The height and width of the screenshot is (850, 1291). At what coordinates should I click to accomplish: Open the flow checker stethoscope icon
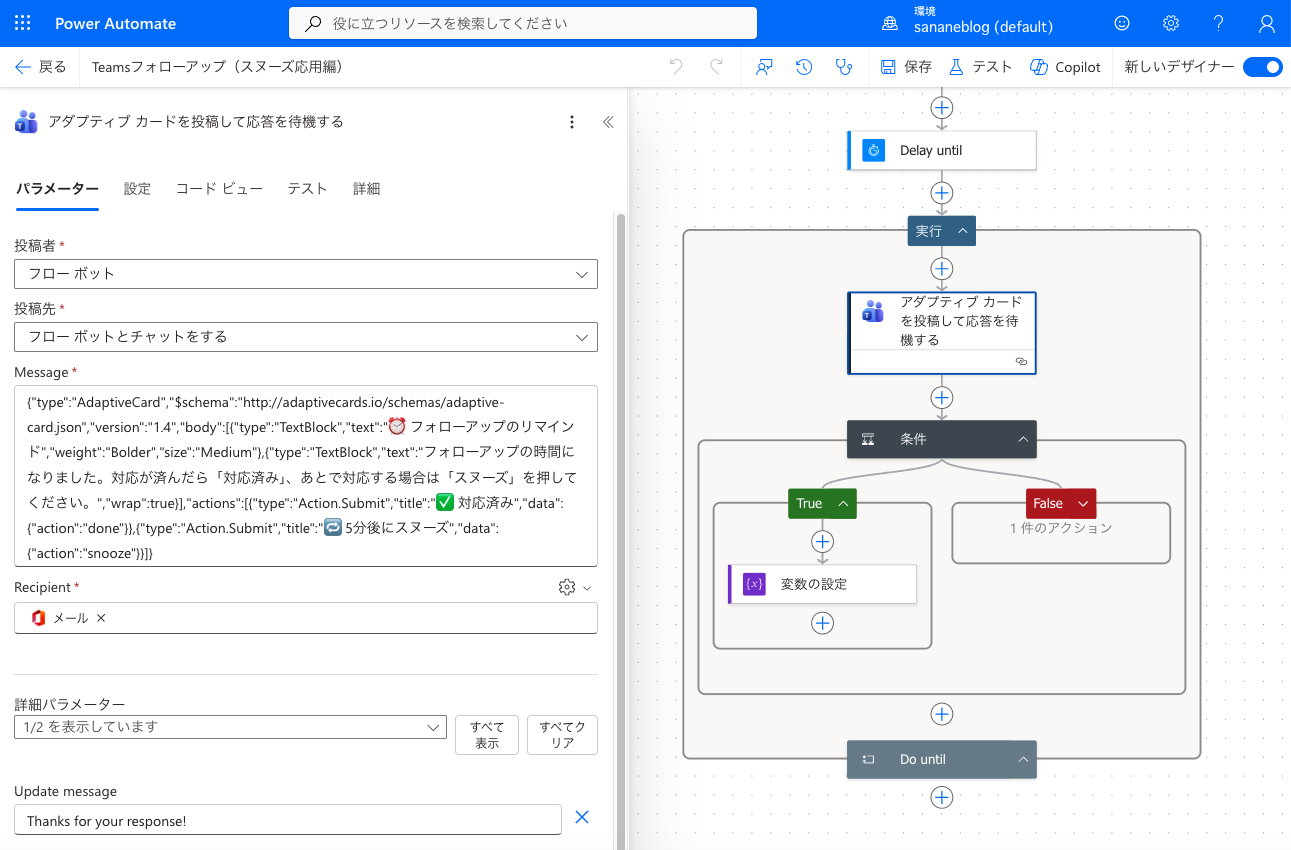844,67
